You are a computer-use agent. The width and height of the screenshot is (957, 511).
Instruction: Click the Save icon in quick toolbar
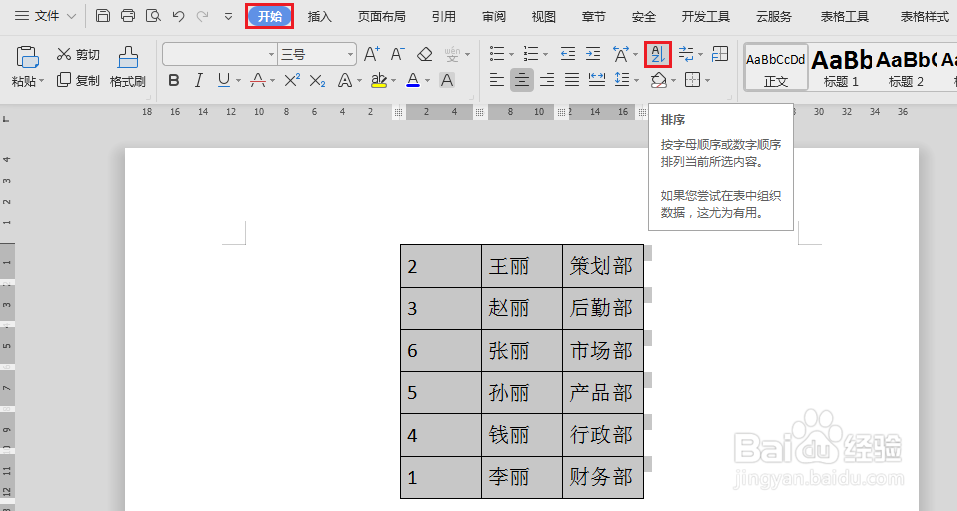[x=103, y=16]
